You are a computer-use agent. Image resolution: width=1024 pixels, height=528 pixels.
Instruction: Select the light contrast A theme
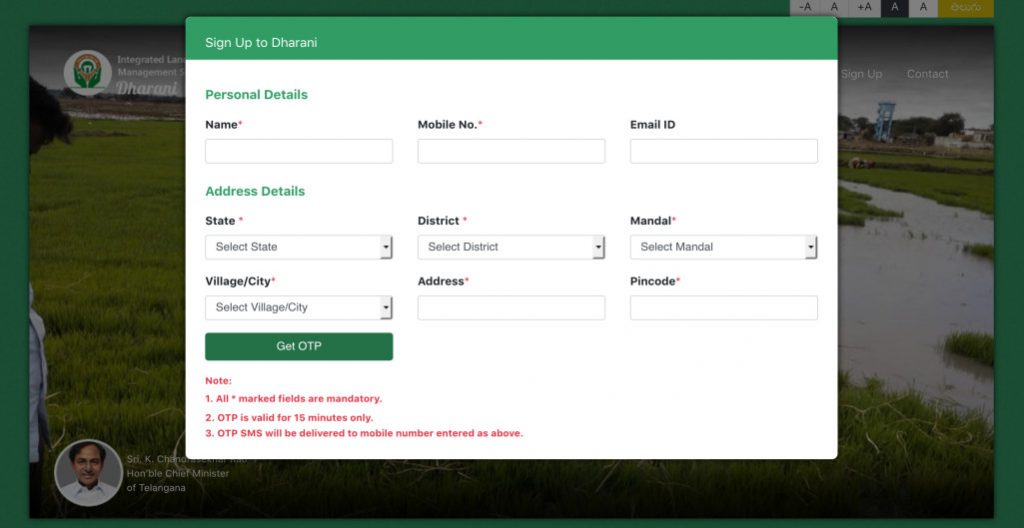(923, 8)
